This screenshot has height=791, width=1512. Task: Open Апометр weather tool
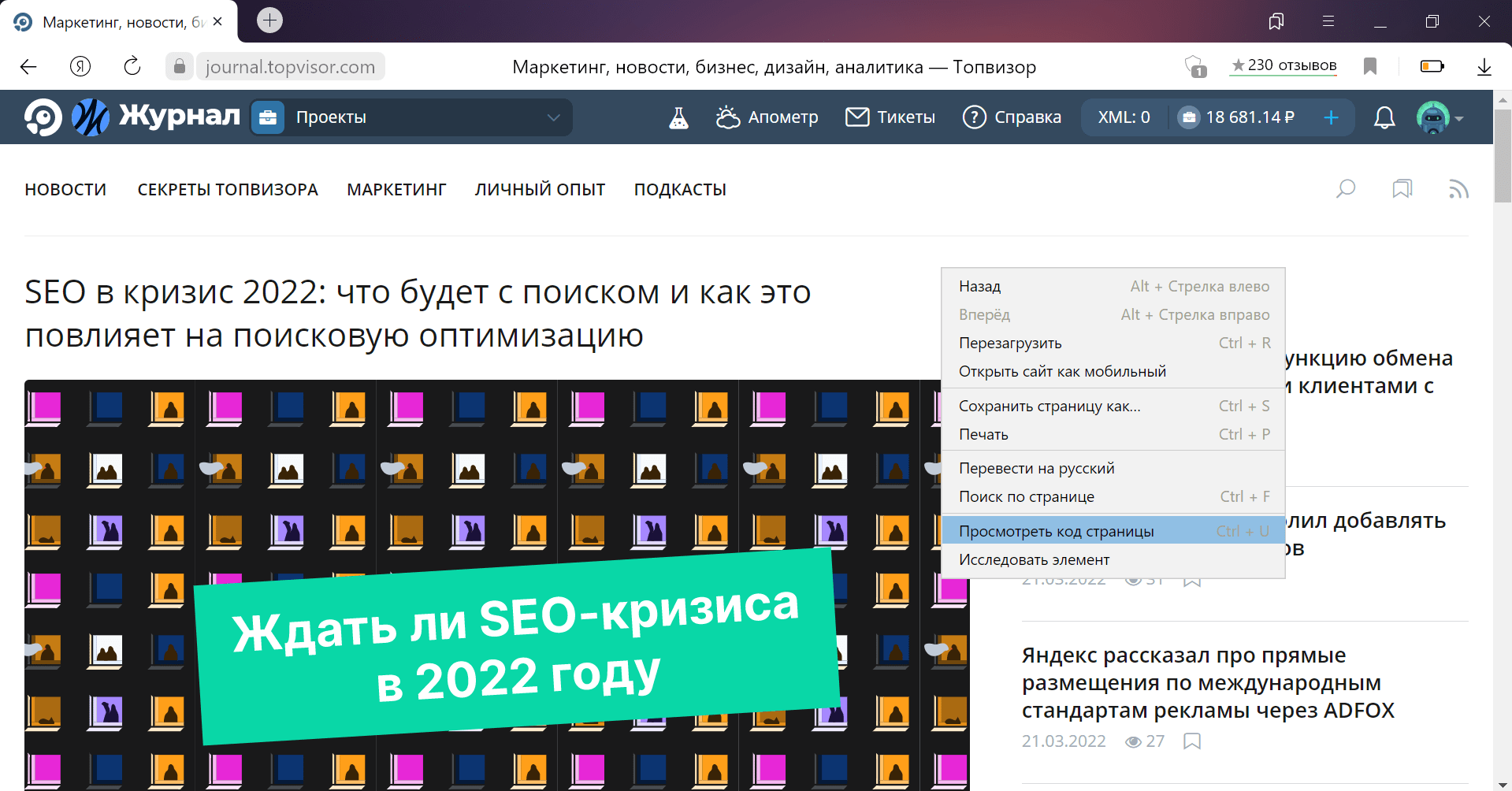click(x=767, y=117)
